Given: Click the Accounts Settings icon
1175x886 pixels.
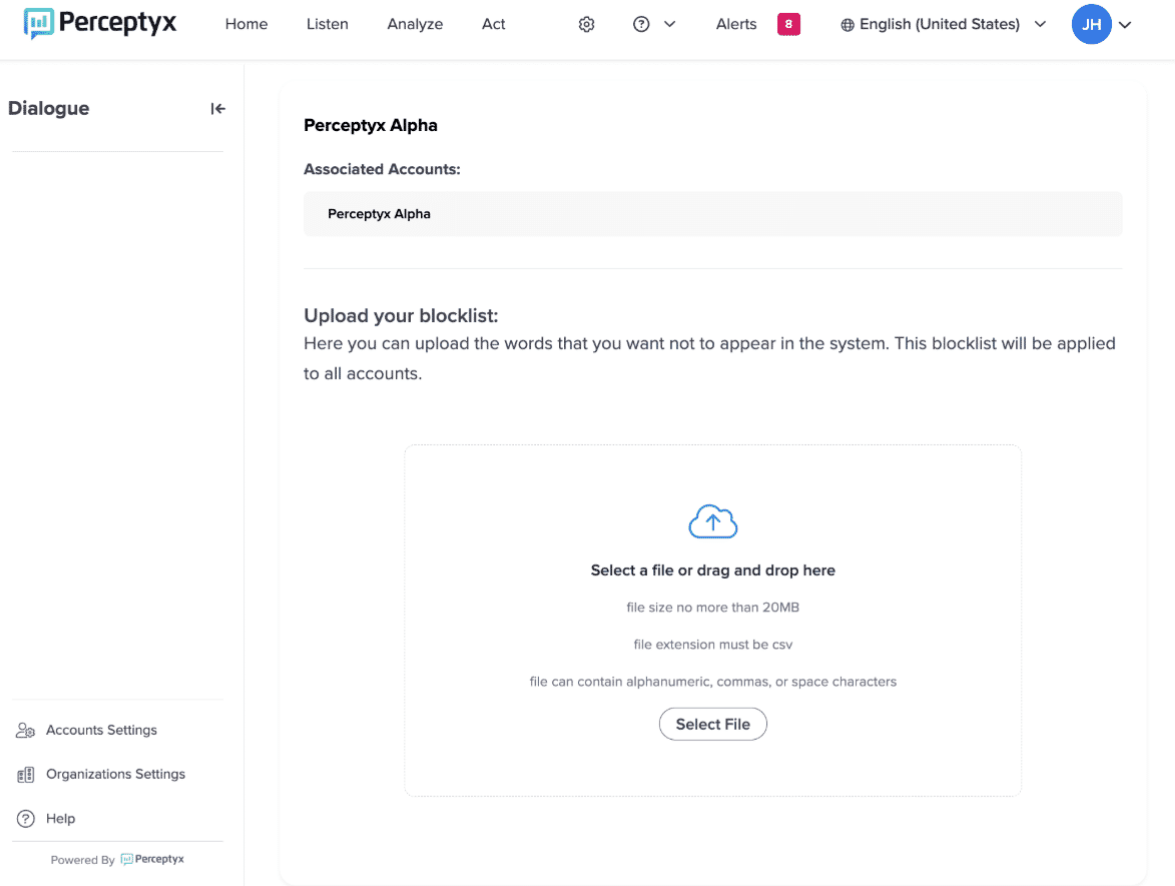Looking at the screenshot, I should (25, 730).
